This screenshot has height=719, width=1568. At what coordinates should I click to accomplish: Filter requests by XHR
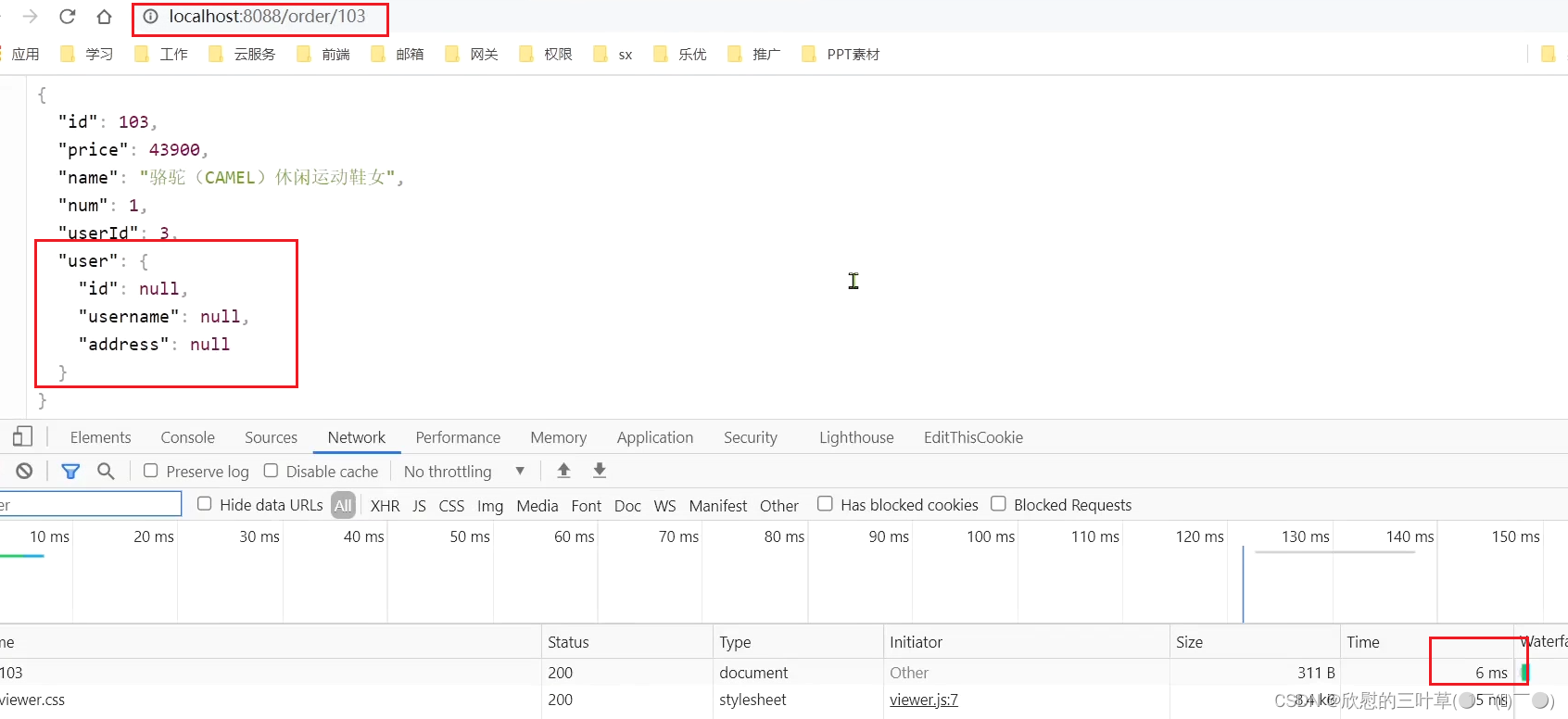(385, 506)
